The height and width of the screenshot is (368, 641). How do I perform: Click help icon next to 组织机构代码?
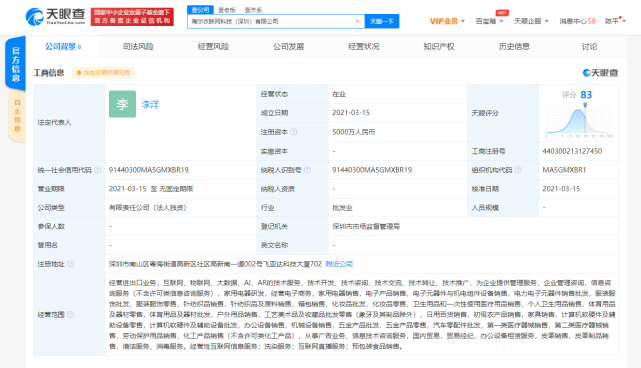518,170
